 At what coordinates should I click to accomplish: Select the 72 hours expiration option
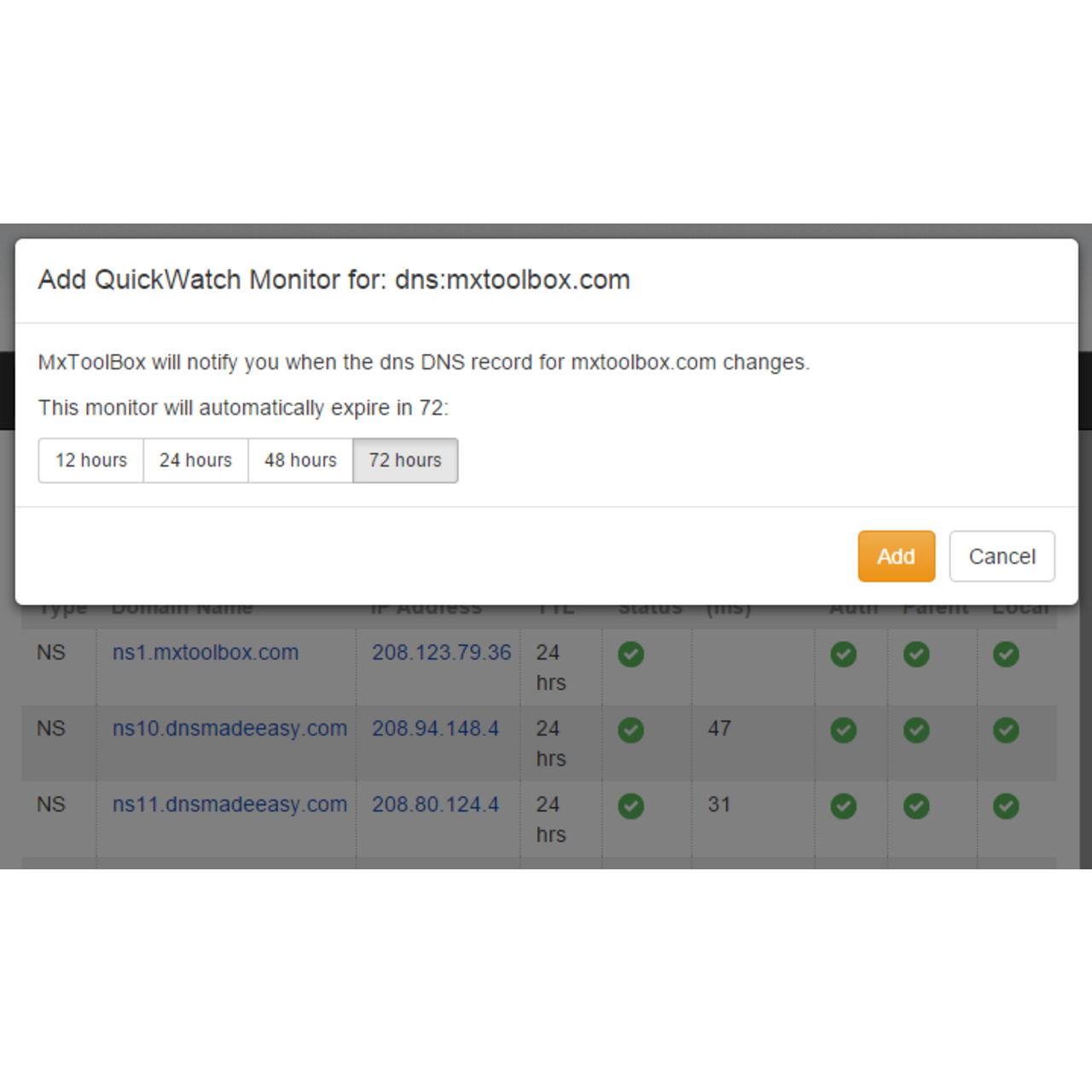(x=405, y=461)
